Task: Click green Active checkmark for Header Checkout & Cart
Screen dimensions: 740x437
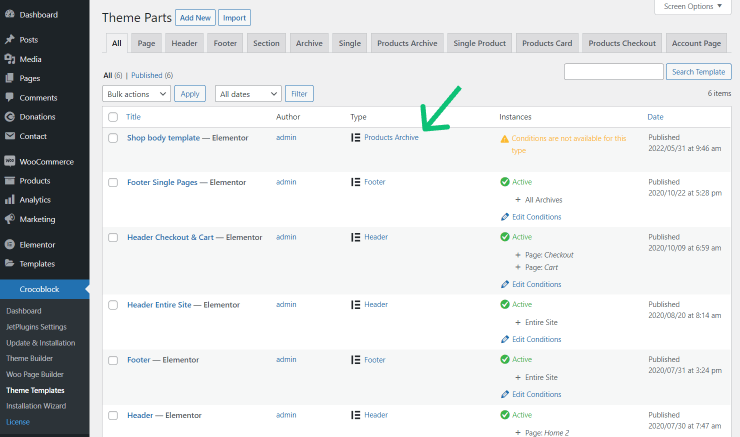Action: click(505, 237)
